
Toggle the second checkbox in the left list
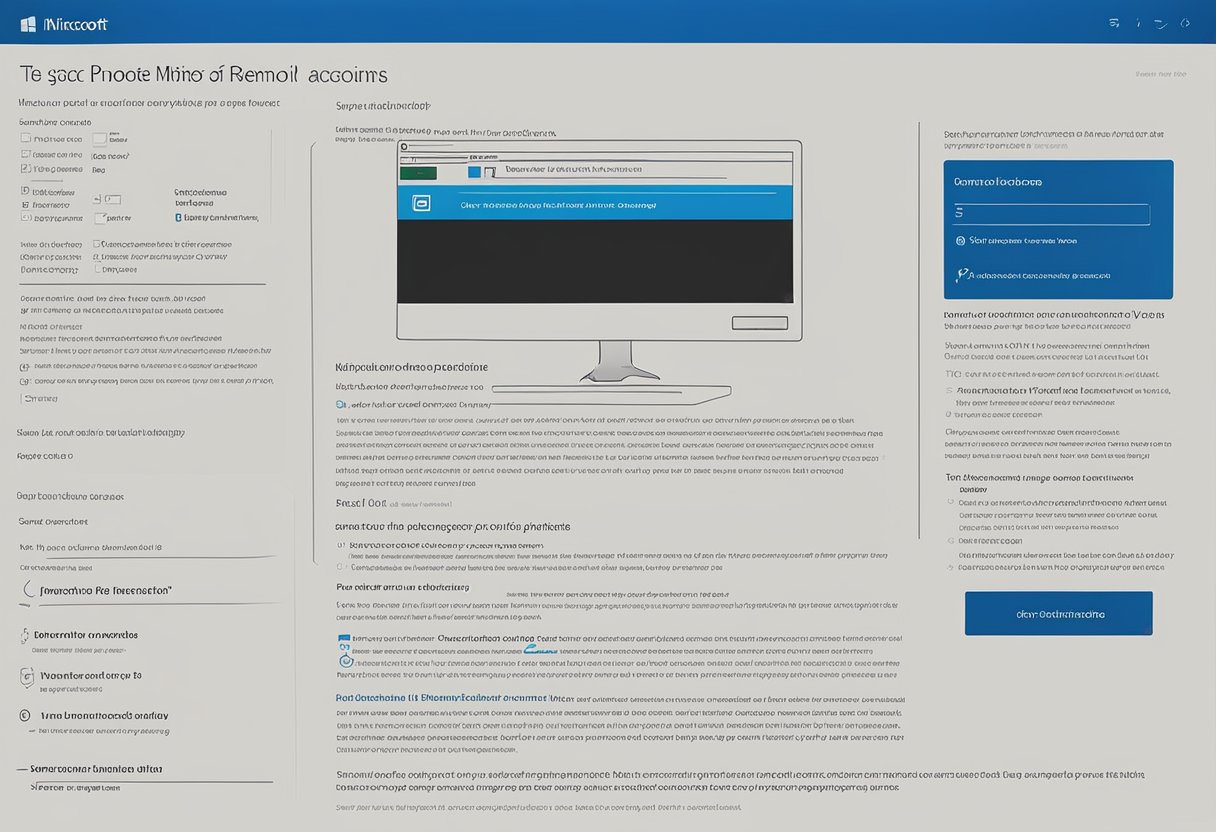(26, 155)
